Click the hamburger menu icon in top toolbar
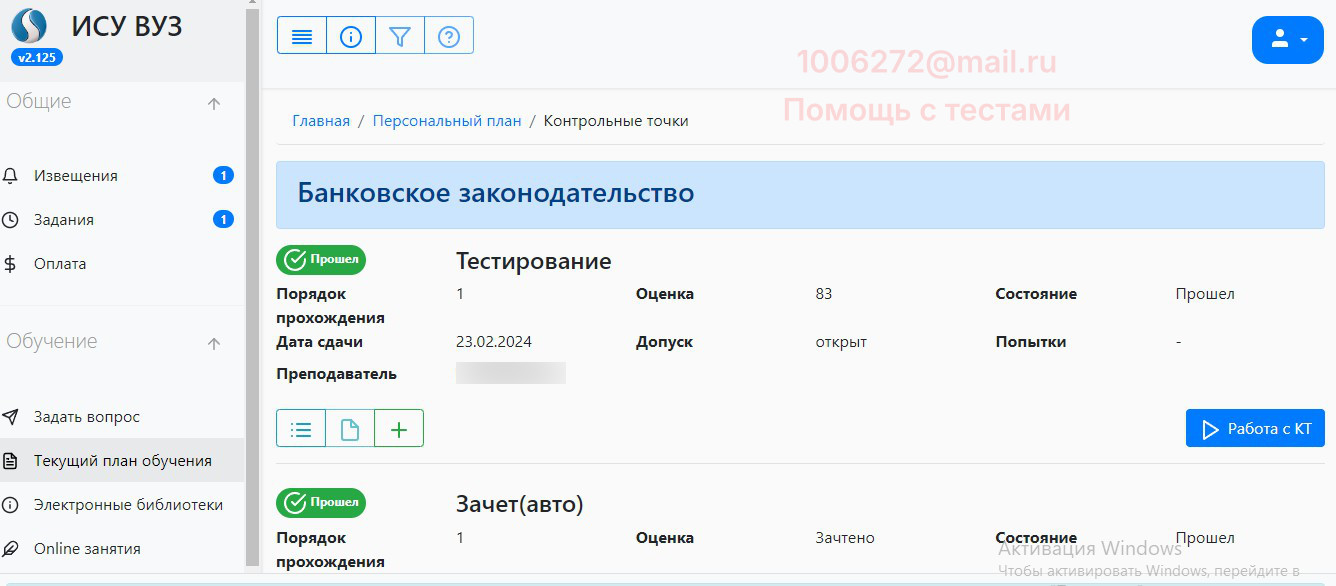1336x586 pixels. 301,36
